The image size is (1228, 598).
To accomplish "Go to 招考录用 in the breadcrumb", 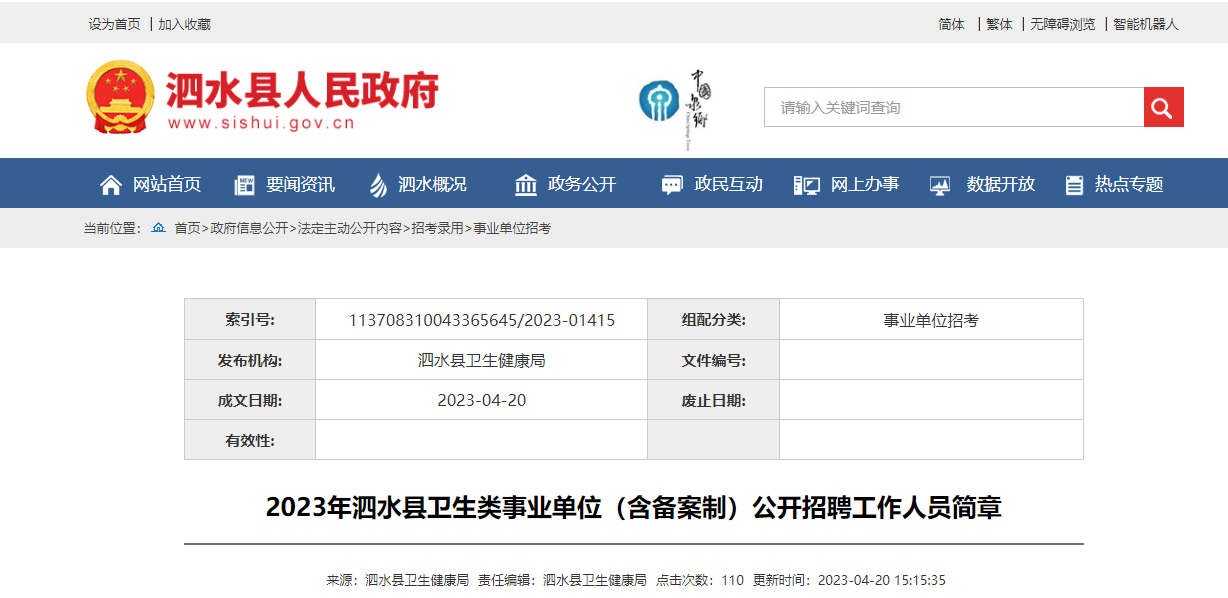I will click(x=438, y=228).
